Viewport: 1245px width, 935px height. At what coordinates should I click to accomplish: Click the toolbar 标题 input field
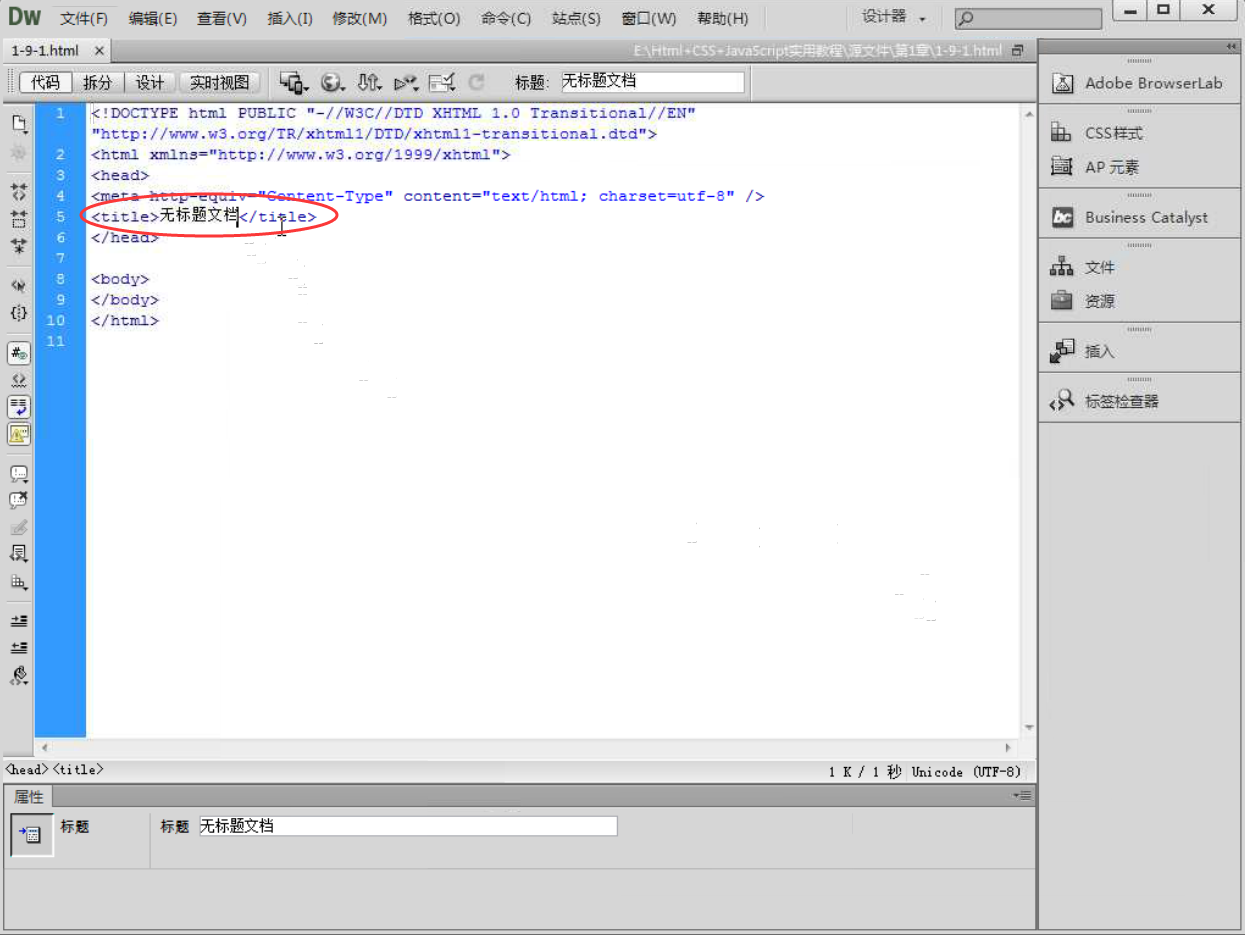(x=652, y=82)
